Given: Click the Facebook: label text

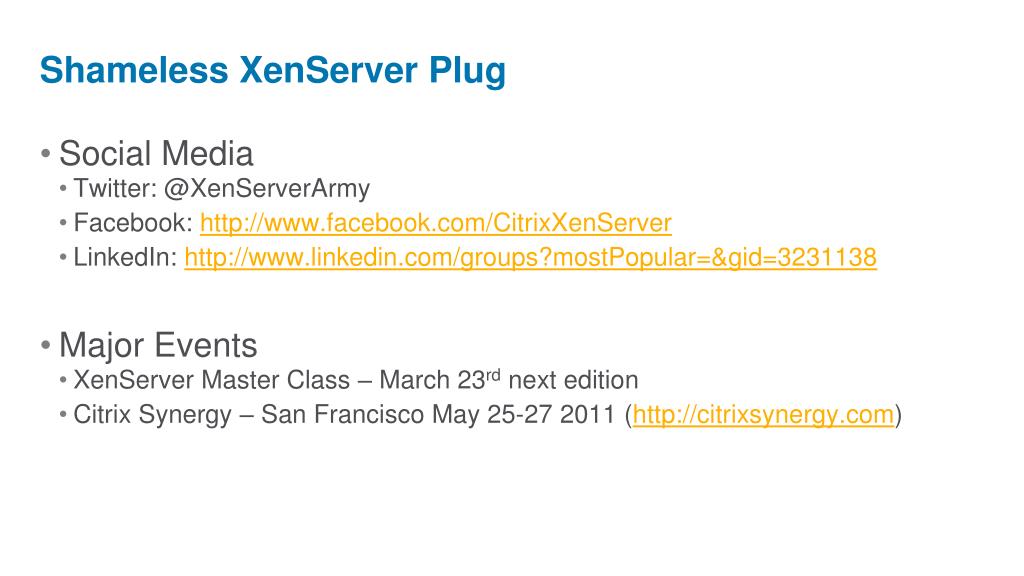Looking at the screenshot, I should (x=133, y=223).
